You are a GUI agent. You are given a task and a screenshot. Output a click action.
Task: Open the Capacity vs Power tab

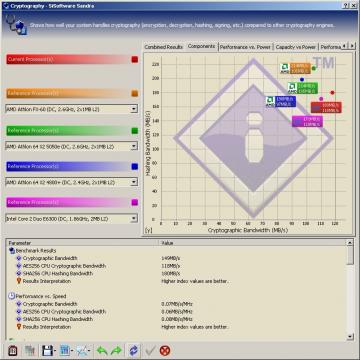click(x=296, y=47)
